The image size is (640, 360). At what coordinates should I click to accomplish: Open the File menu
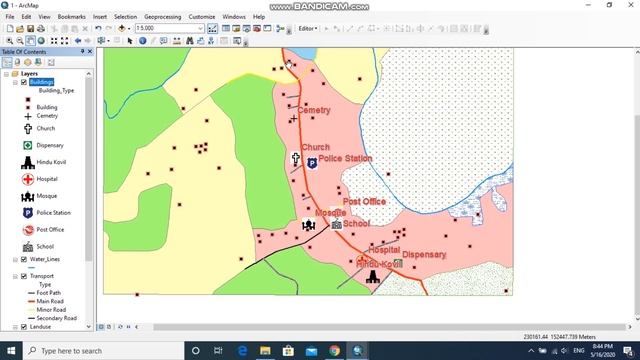point(10,17)
